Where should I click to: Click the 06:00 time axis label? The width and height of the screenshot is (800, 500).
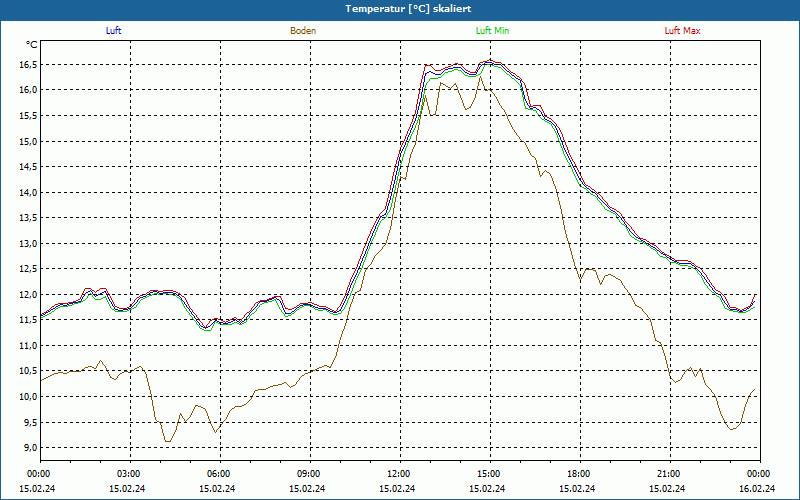click(220, 474)
